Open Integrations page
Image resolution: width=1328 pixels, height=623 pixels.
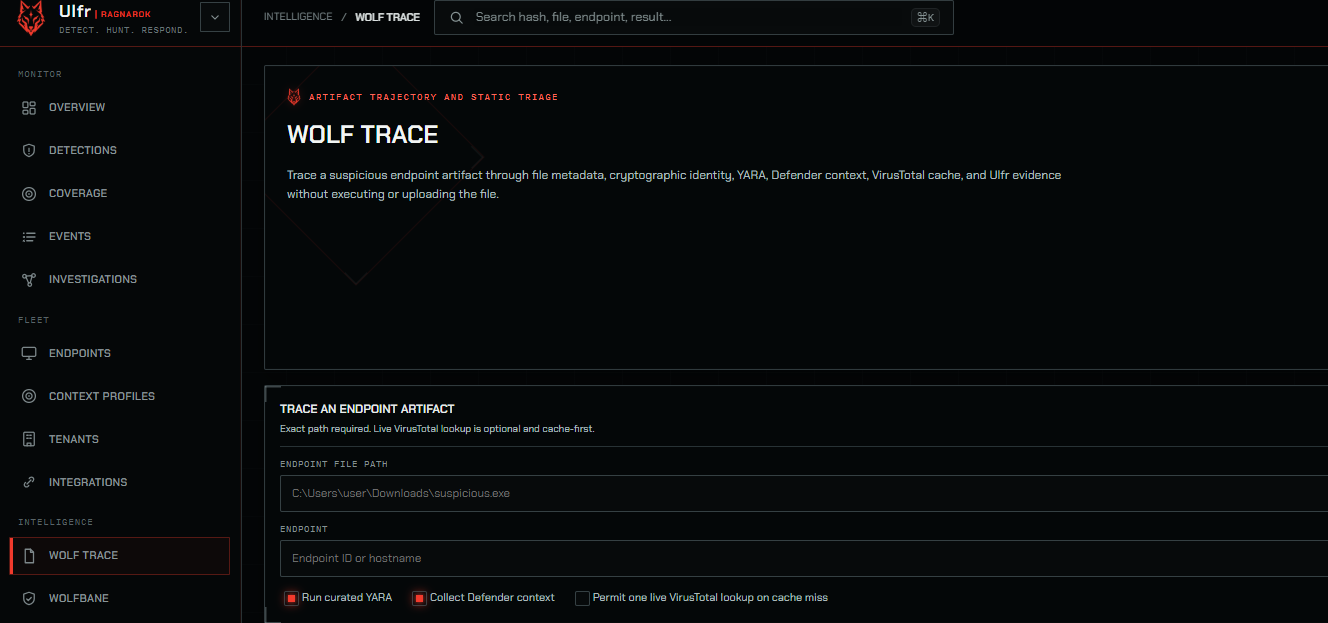(x=120, y=482)
